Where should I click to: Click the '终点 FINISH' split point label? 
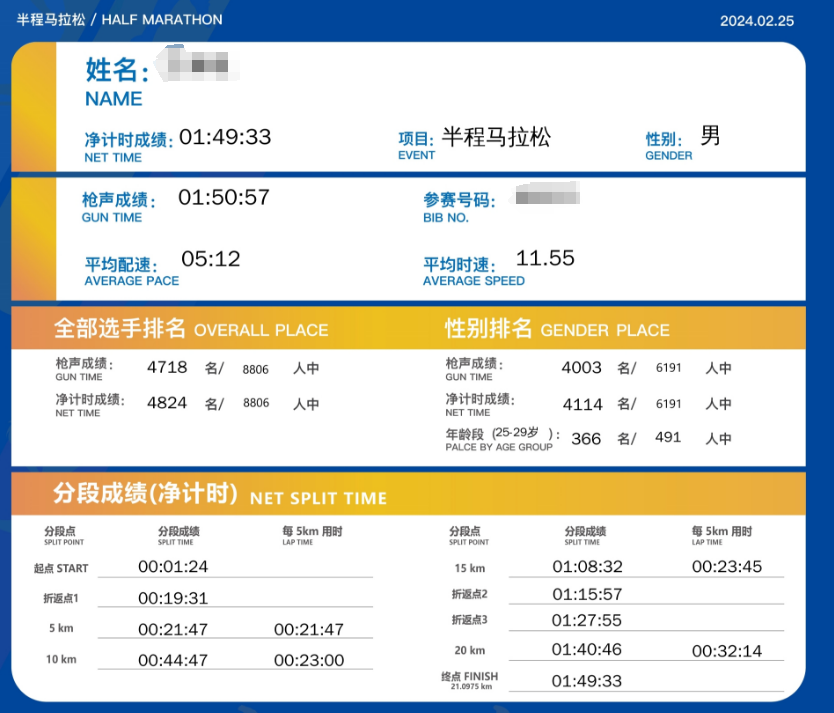pyautogui.click(x=470, y=680)
